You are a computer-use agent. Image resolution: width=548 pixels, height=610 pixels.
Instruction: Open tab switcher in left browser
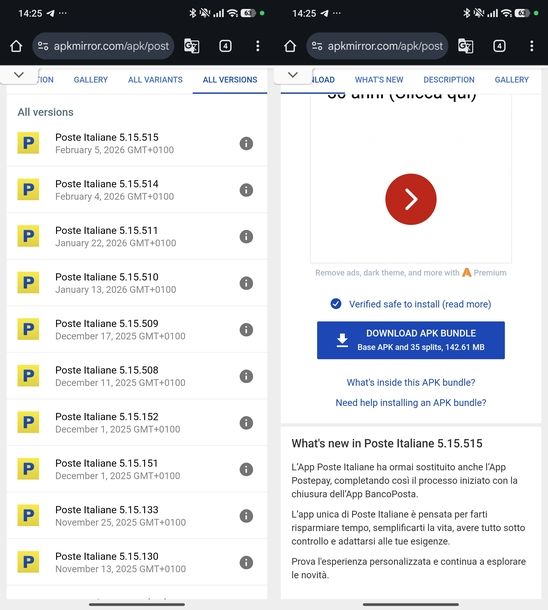(225, 46)
